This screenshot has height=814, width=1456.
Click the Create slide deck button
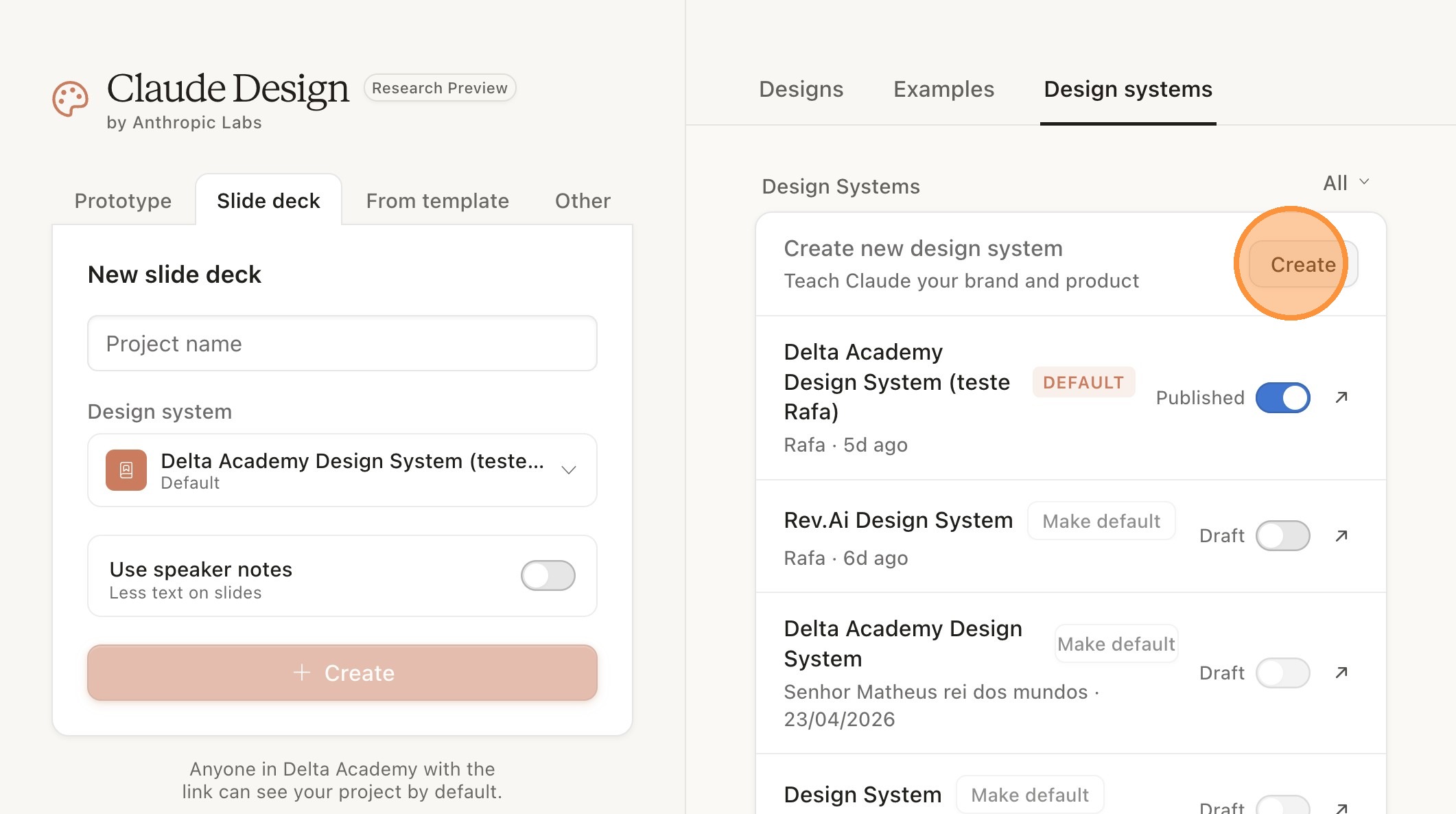click(x=342, y=673)
